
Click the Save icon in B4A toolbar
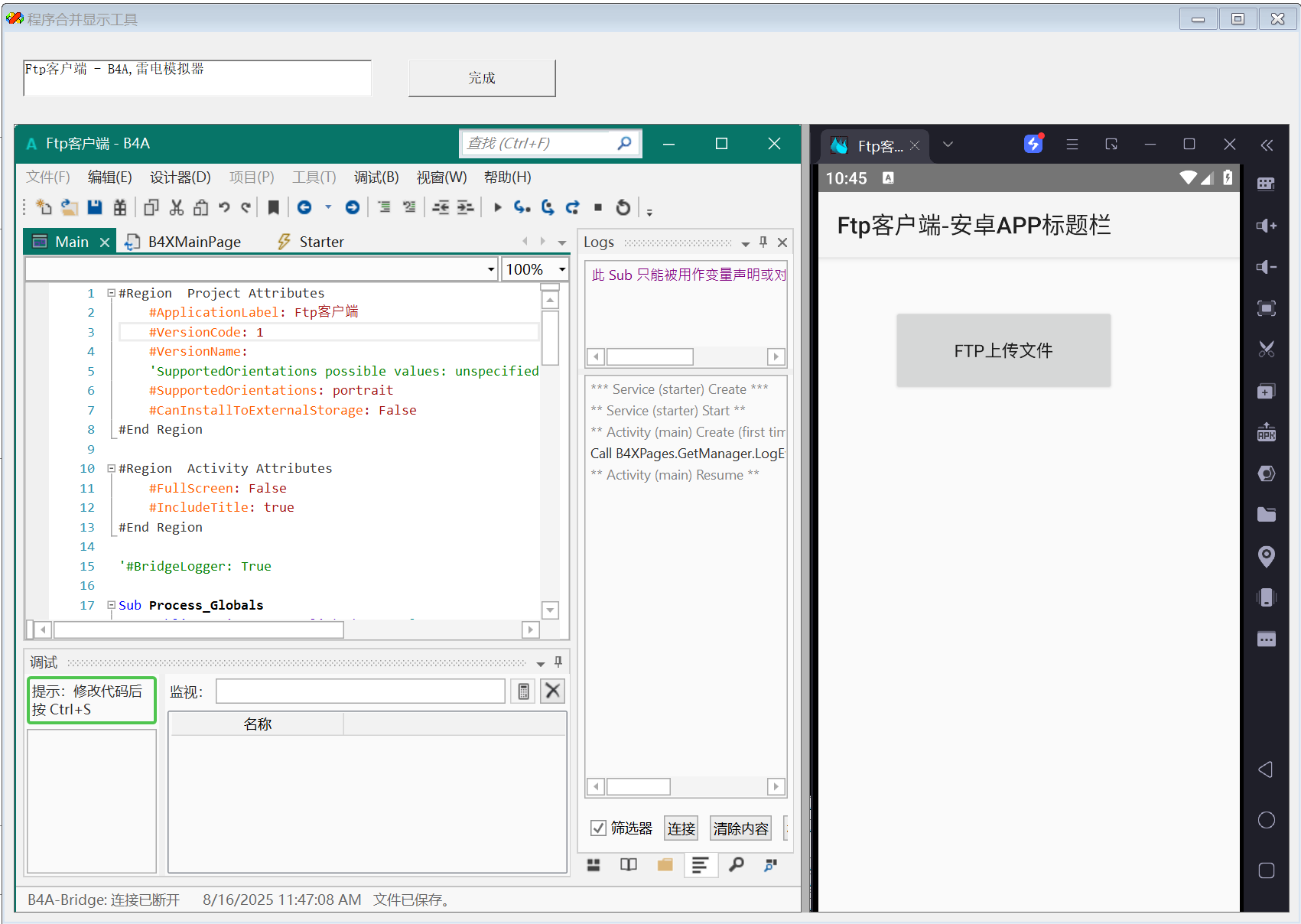[95, 207]
